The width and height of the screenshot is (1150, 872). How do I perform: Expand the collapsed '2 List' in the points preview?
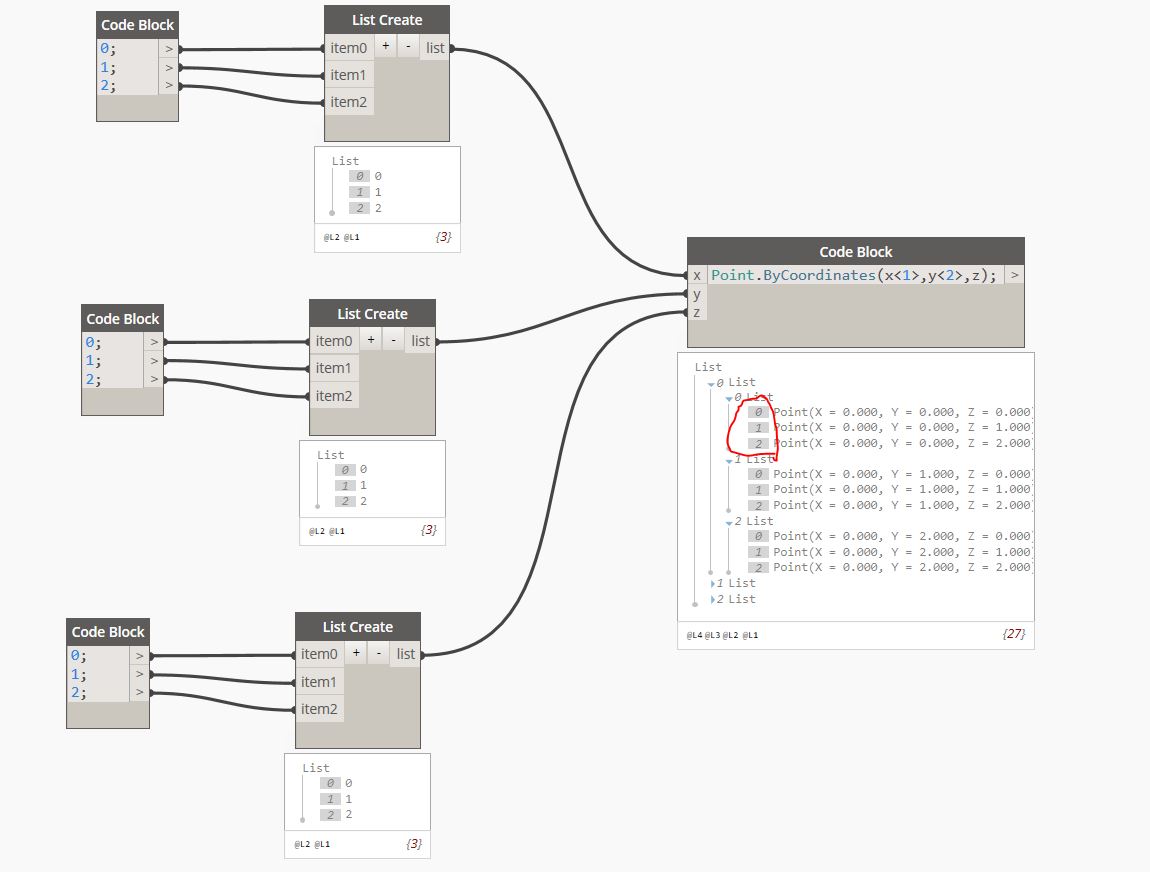[x=712, y=600]
